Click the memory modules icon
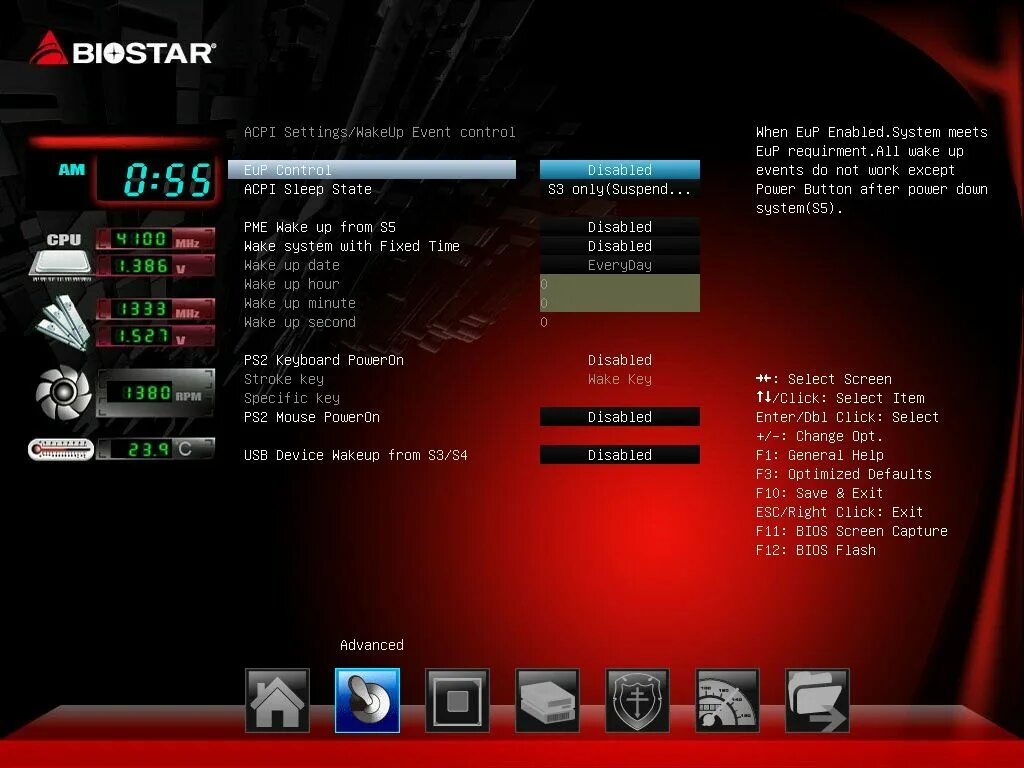 [x=62, y=322]
